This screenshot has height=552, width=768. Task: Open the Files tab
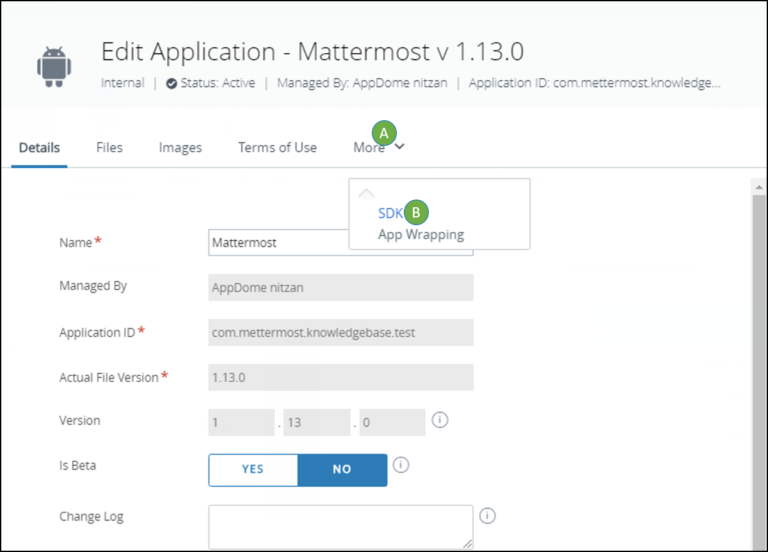pos(109,148)
